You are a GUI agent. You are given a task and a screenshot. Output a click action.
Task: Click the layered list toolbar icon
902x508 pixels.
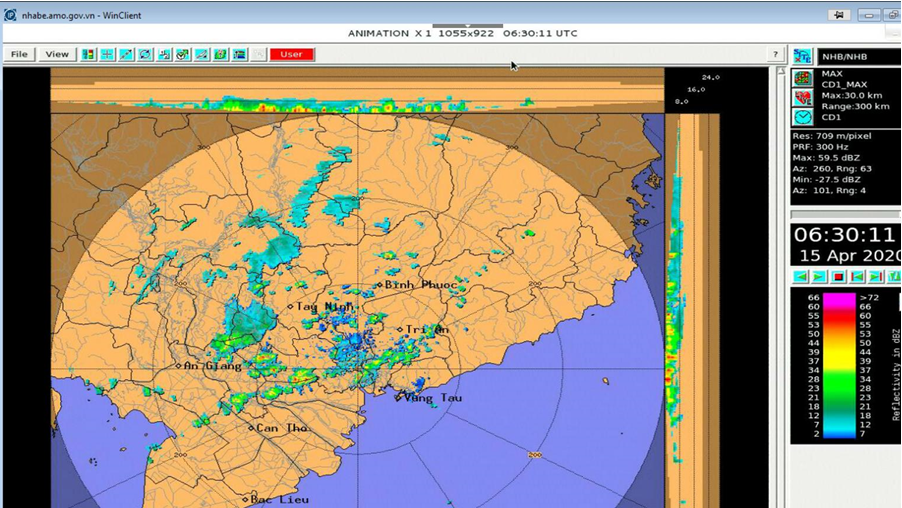pos(240,54)
